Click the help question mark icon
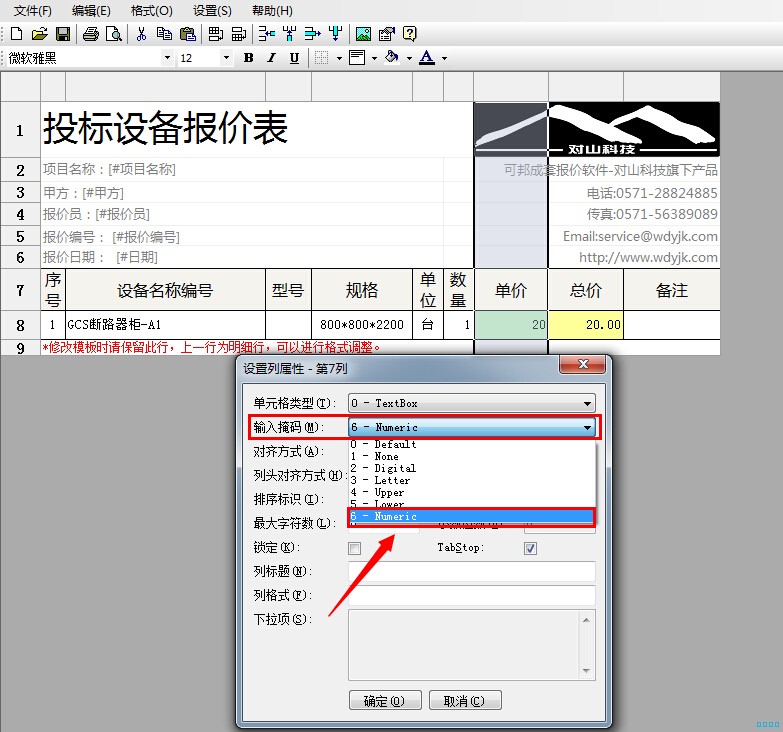This screenshot has height=732, width=783. pos(409,34)
